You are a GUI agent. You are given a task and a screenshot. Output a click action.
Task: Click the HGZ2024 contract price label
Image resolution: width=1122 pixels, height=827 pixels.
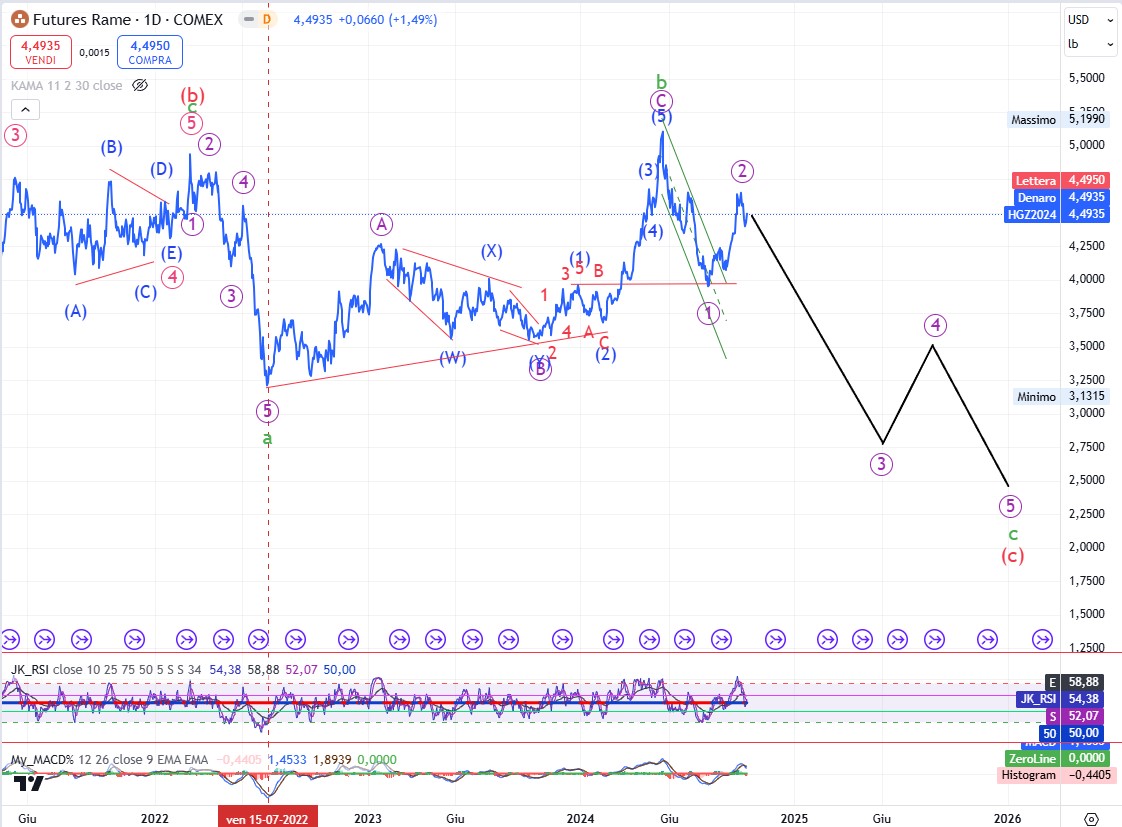coord(1058,214)
